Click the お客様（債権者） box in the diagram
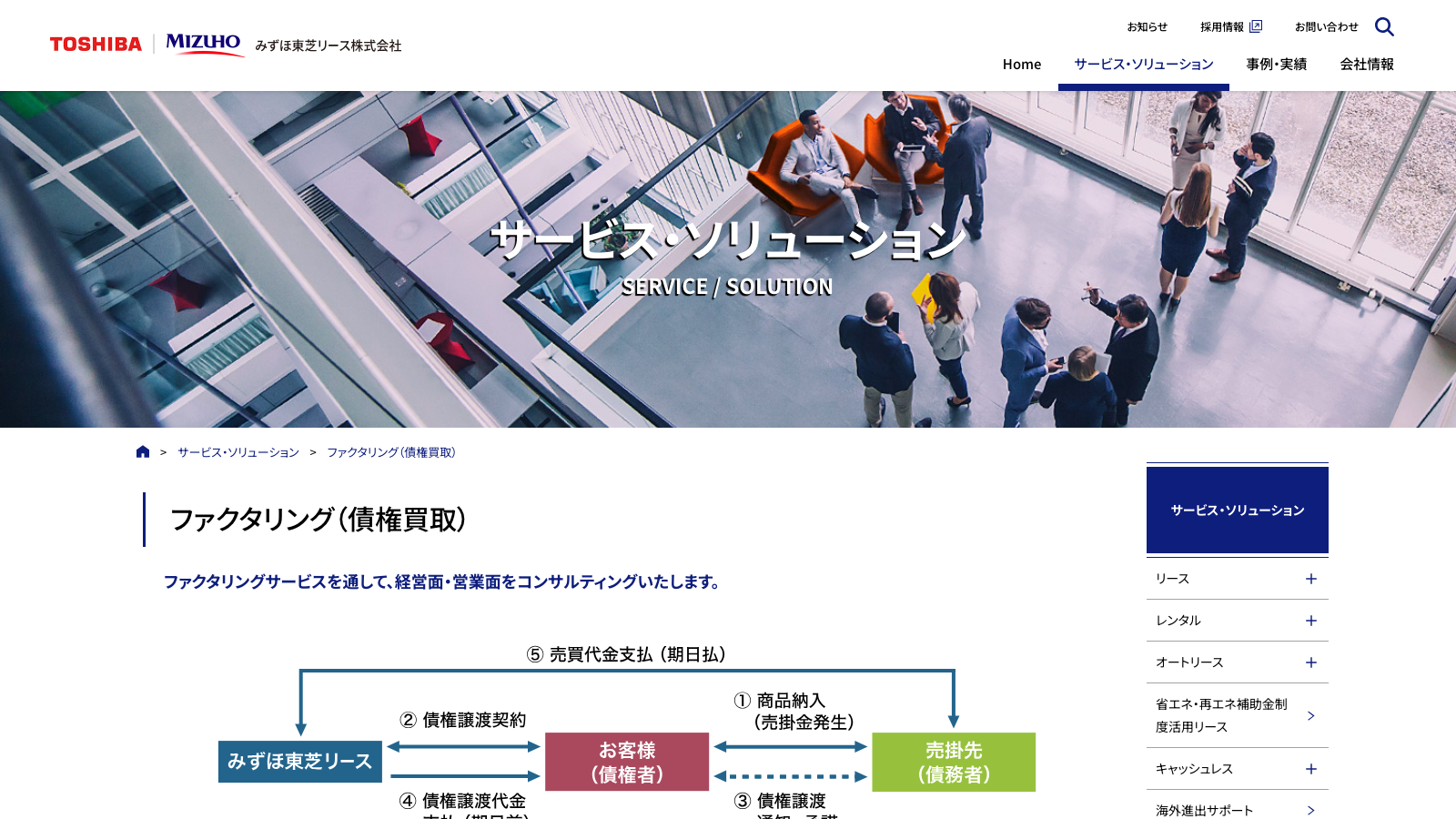Viewport: 1456px width, 819px height. [x=626, y=762]
